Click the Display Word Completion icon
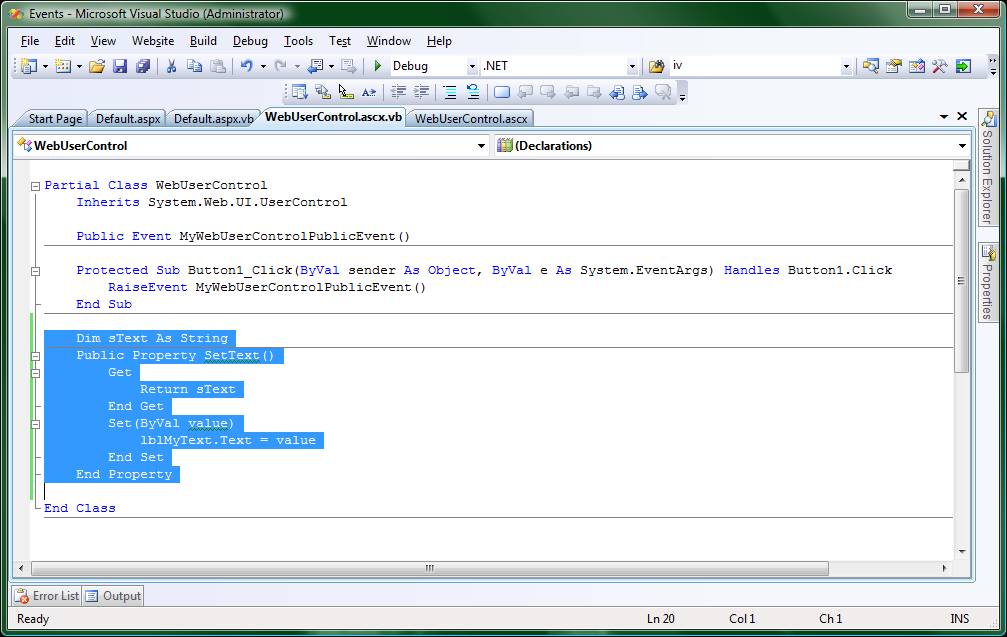 (369, 92)
